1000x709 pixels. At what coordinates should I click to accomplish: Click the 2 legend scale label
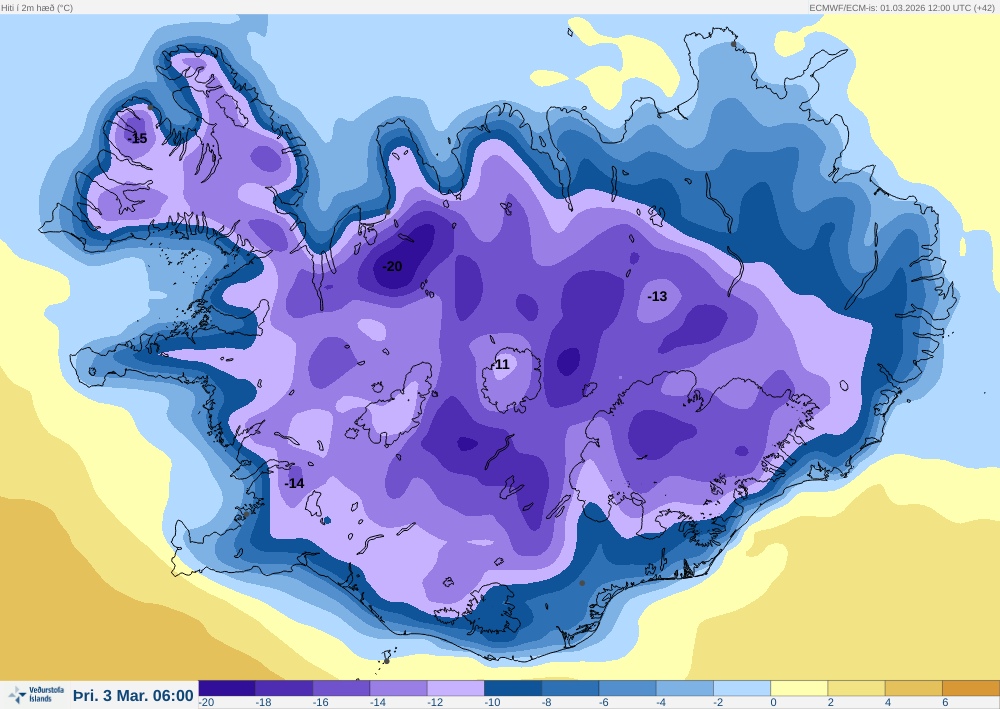(831, 703)
